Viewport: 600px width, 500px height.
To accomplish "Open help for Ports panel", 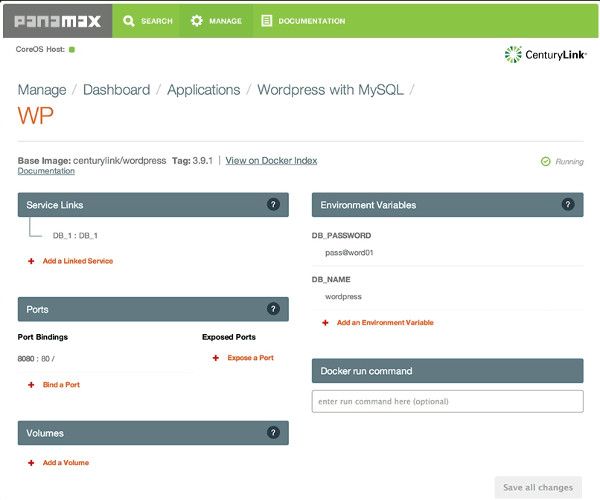I will coord(273,309).
